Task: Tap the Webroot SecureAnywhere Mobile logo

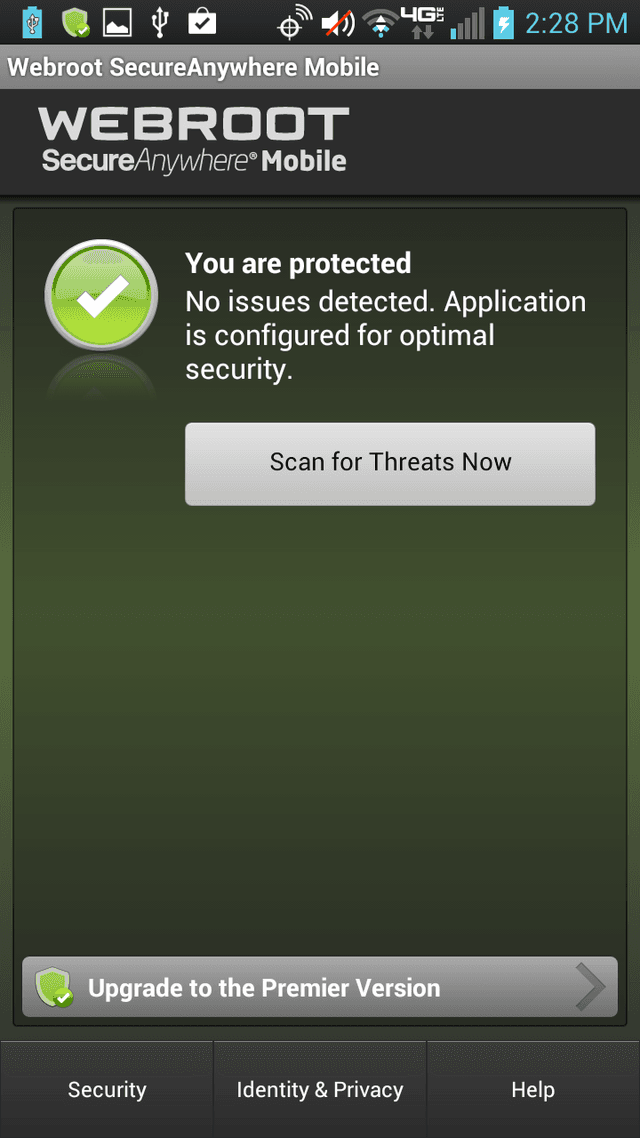Action: (x=194, y=141)
